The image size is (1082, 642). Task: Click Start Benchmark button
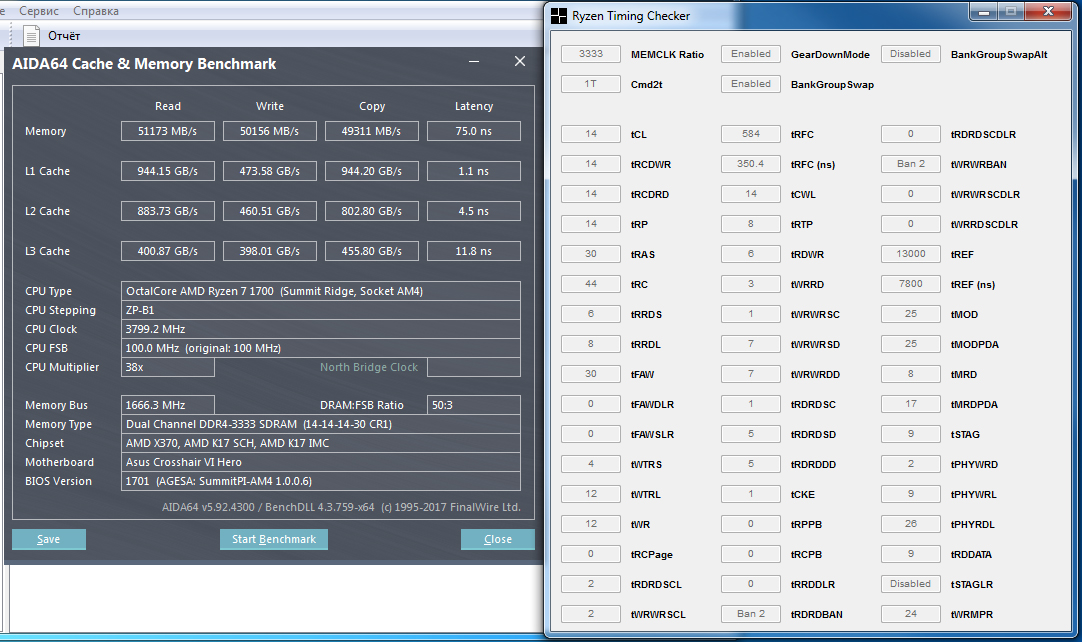coord(274,539)
